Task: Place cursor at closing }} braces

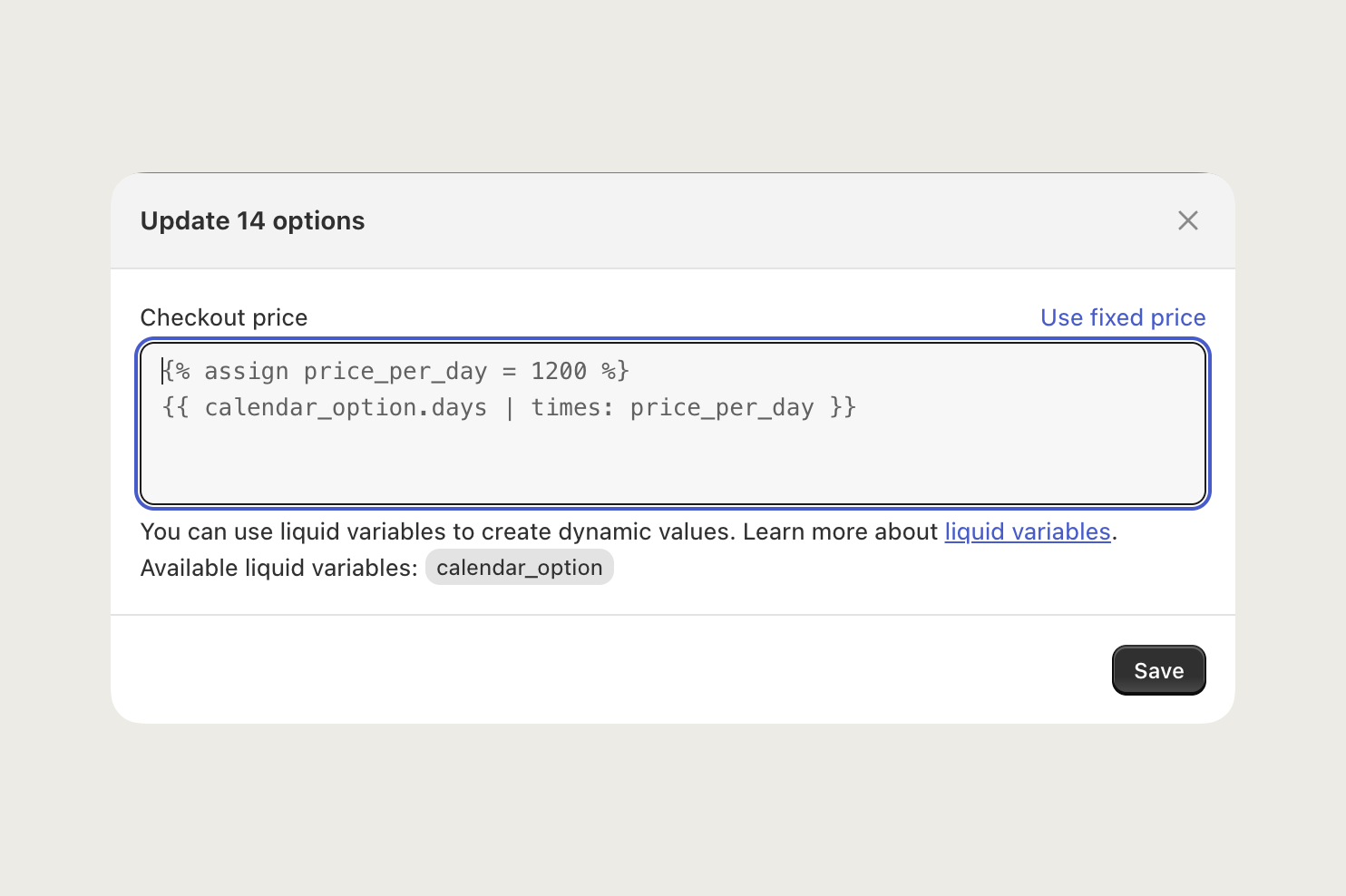Action: (x=843, y=407)
